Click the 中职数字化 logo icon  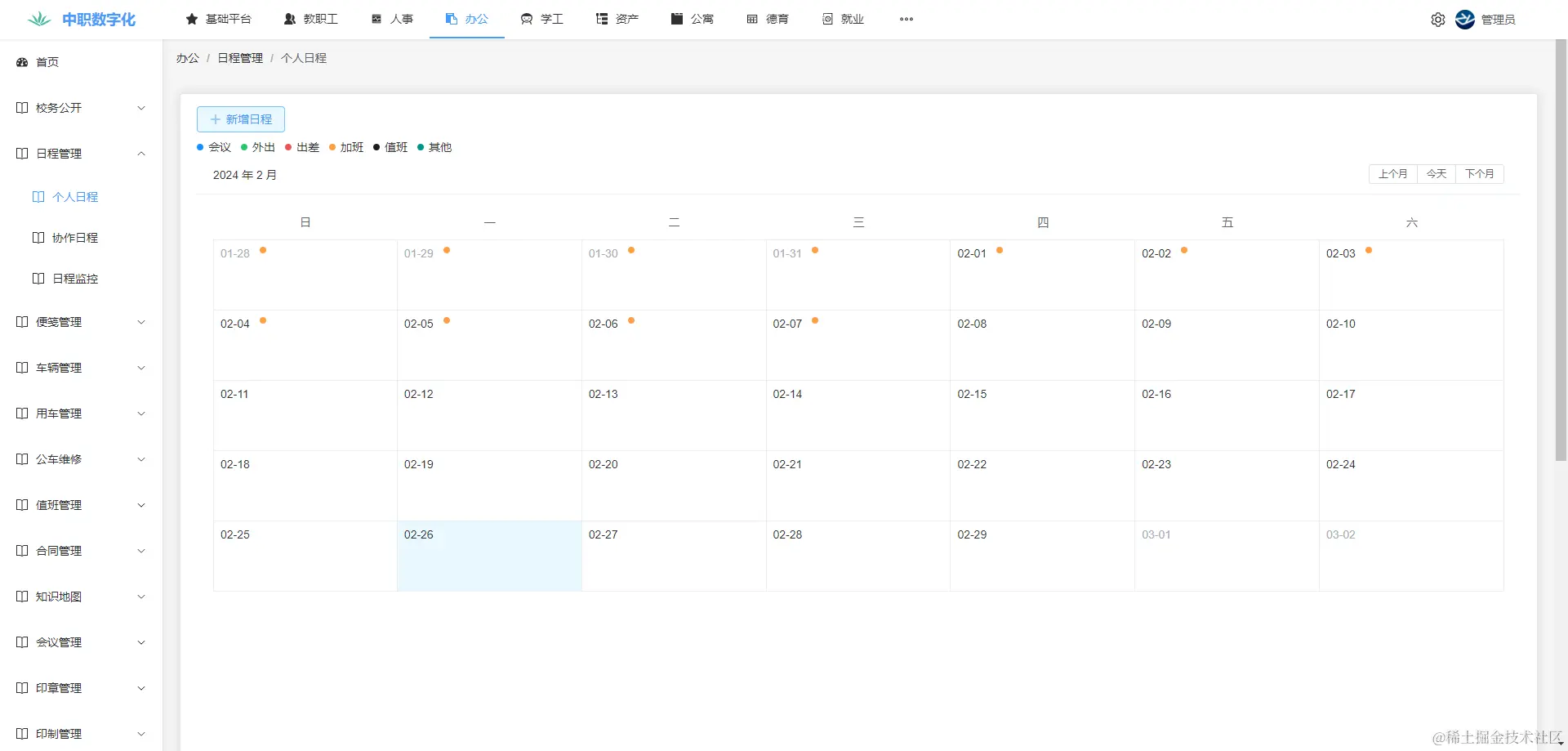tap(39, 19)
